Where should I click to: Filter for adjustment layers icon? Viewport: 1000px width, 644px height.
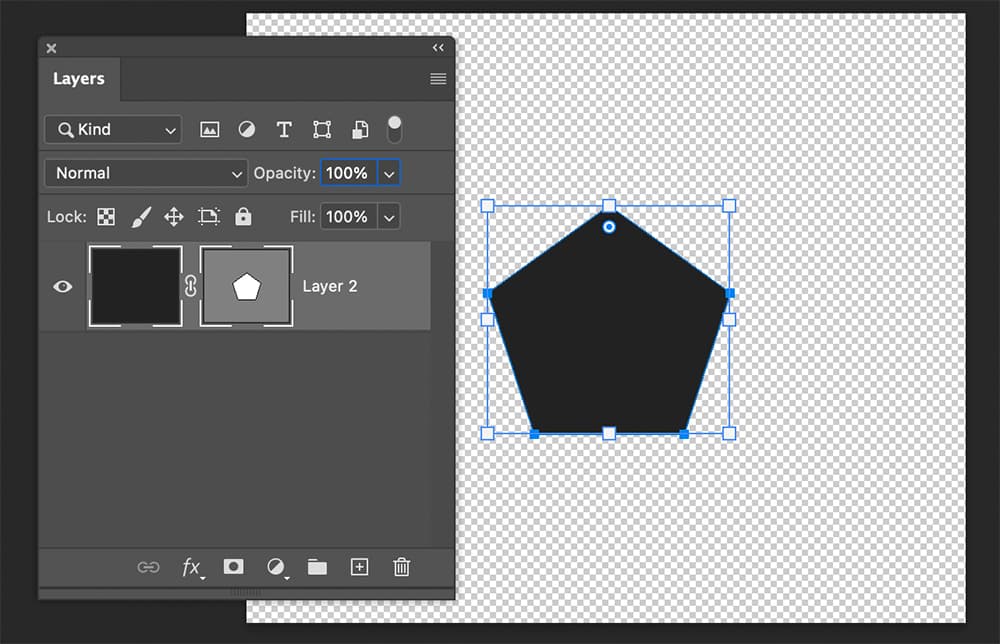[247, 129]
